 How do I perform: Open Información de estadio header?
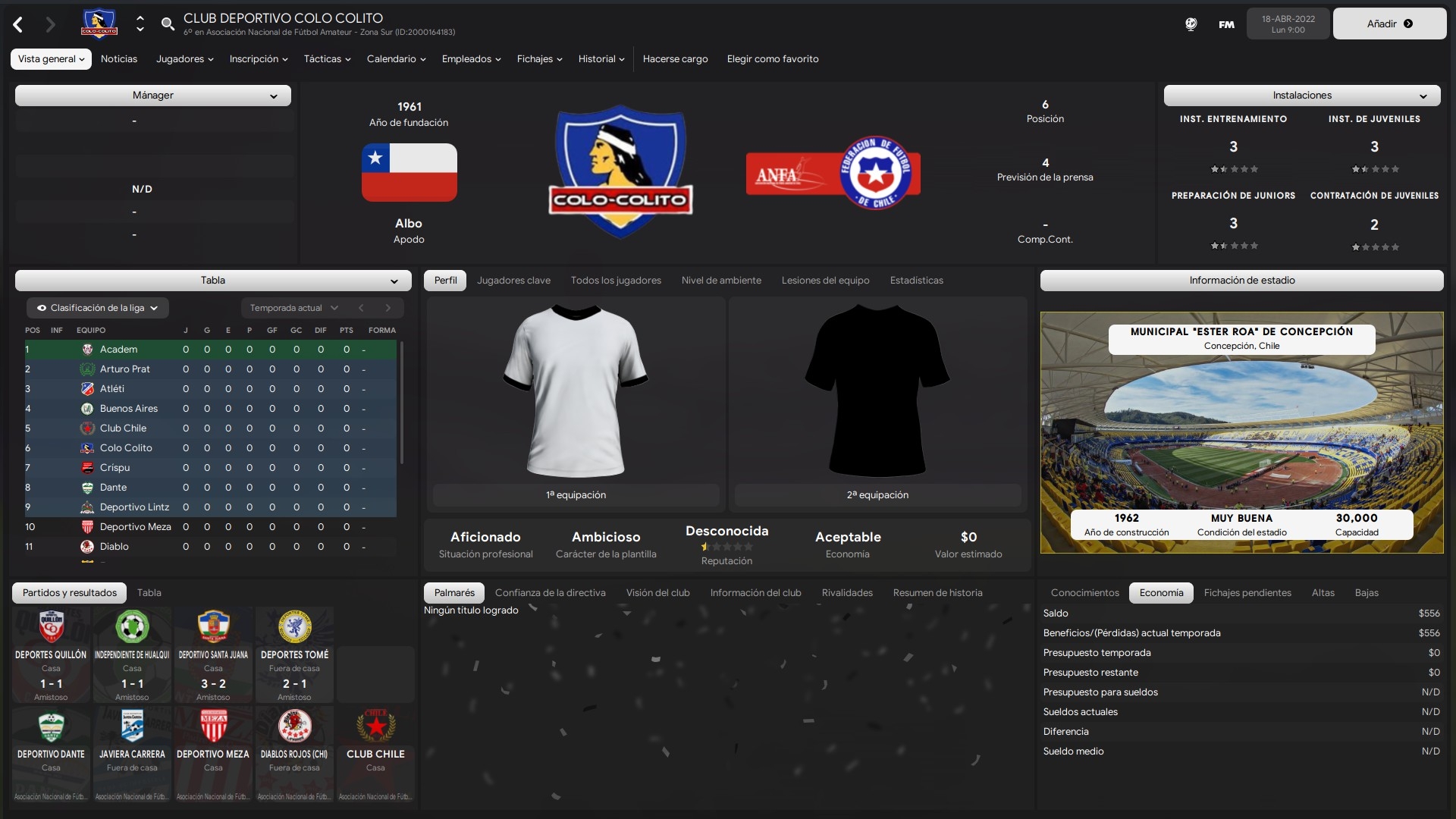coord(1241,281)
